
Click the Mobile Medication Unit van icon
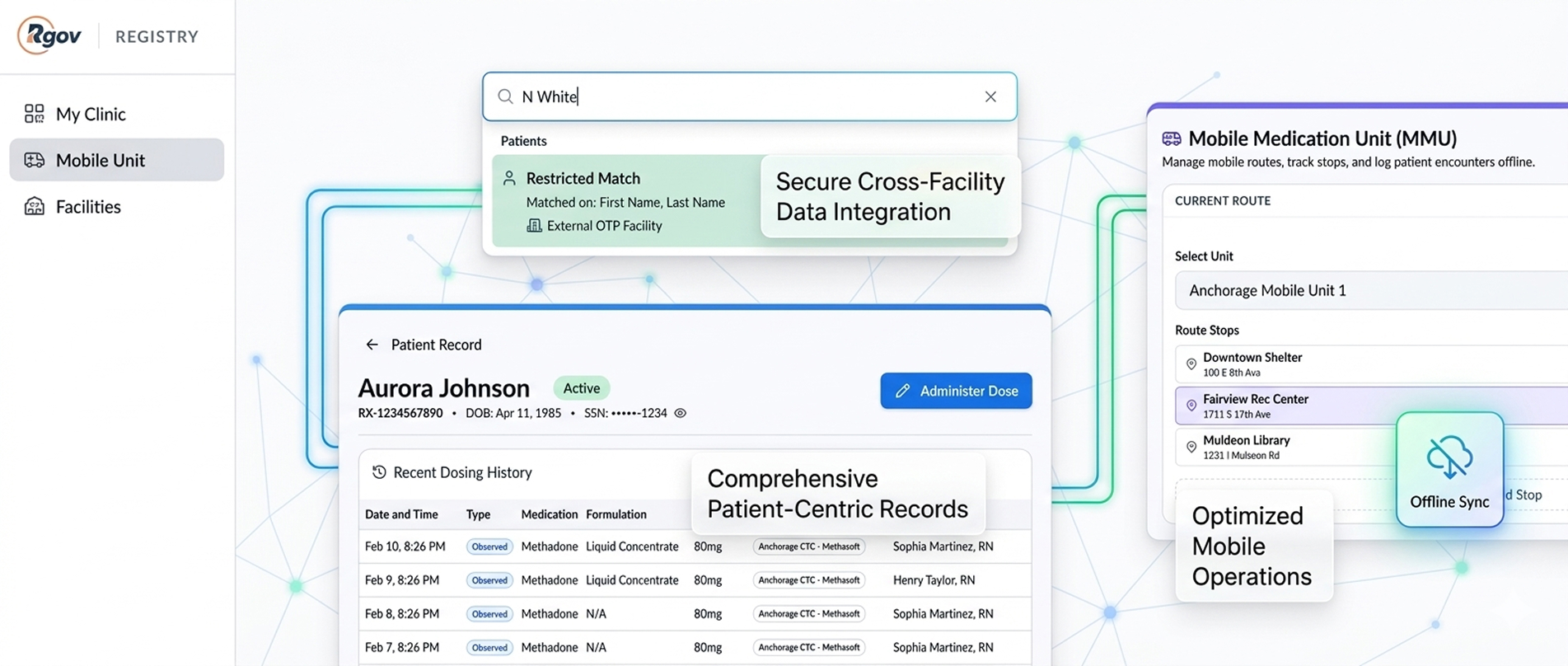pyautogui.click(x=1172, y=138)
